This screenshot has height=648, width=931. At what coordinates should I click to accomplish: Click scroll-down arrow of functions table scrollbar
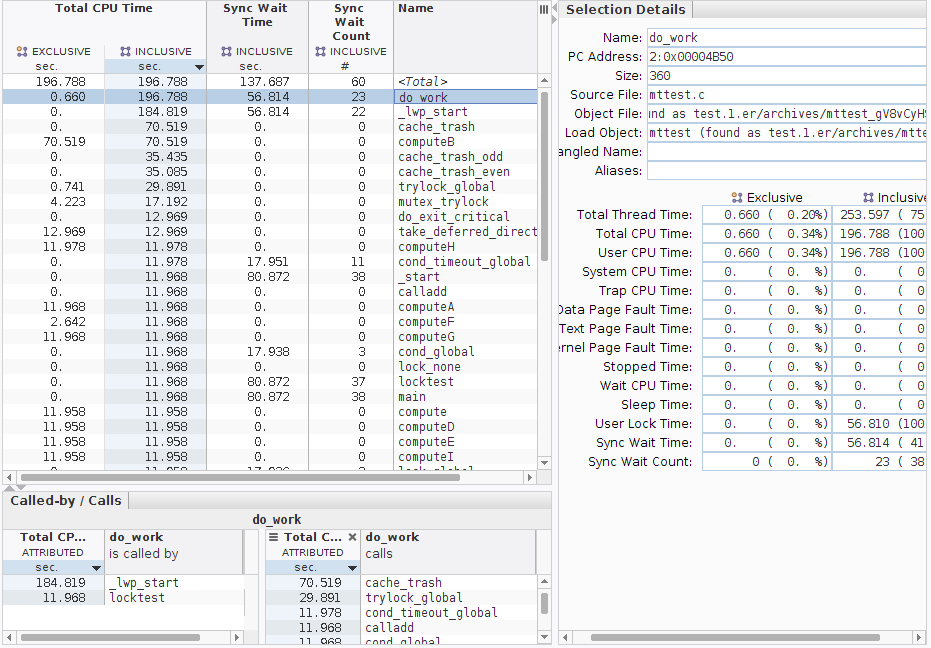[544, 463]
